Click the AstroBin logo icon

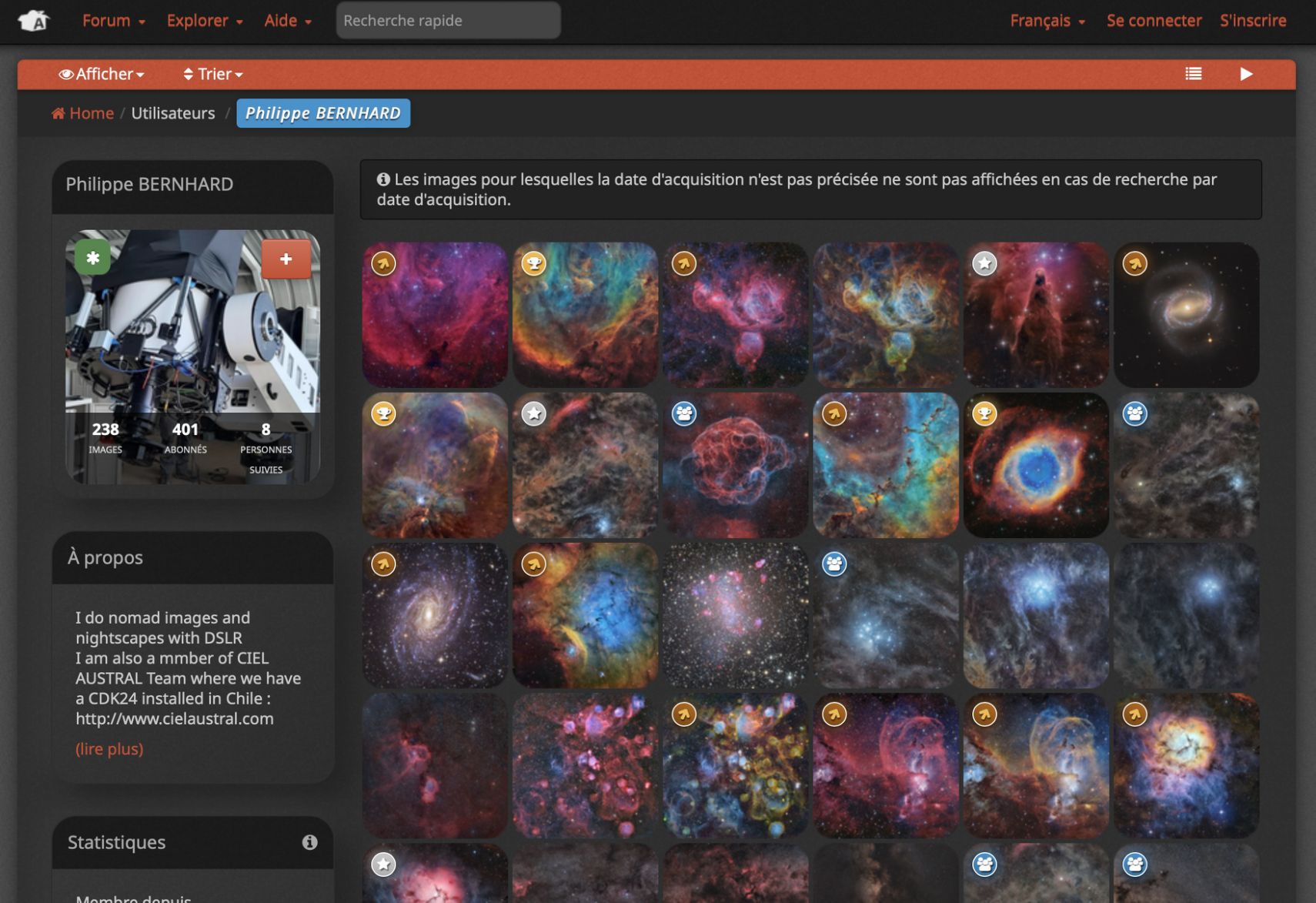click(x=33, y=21)
